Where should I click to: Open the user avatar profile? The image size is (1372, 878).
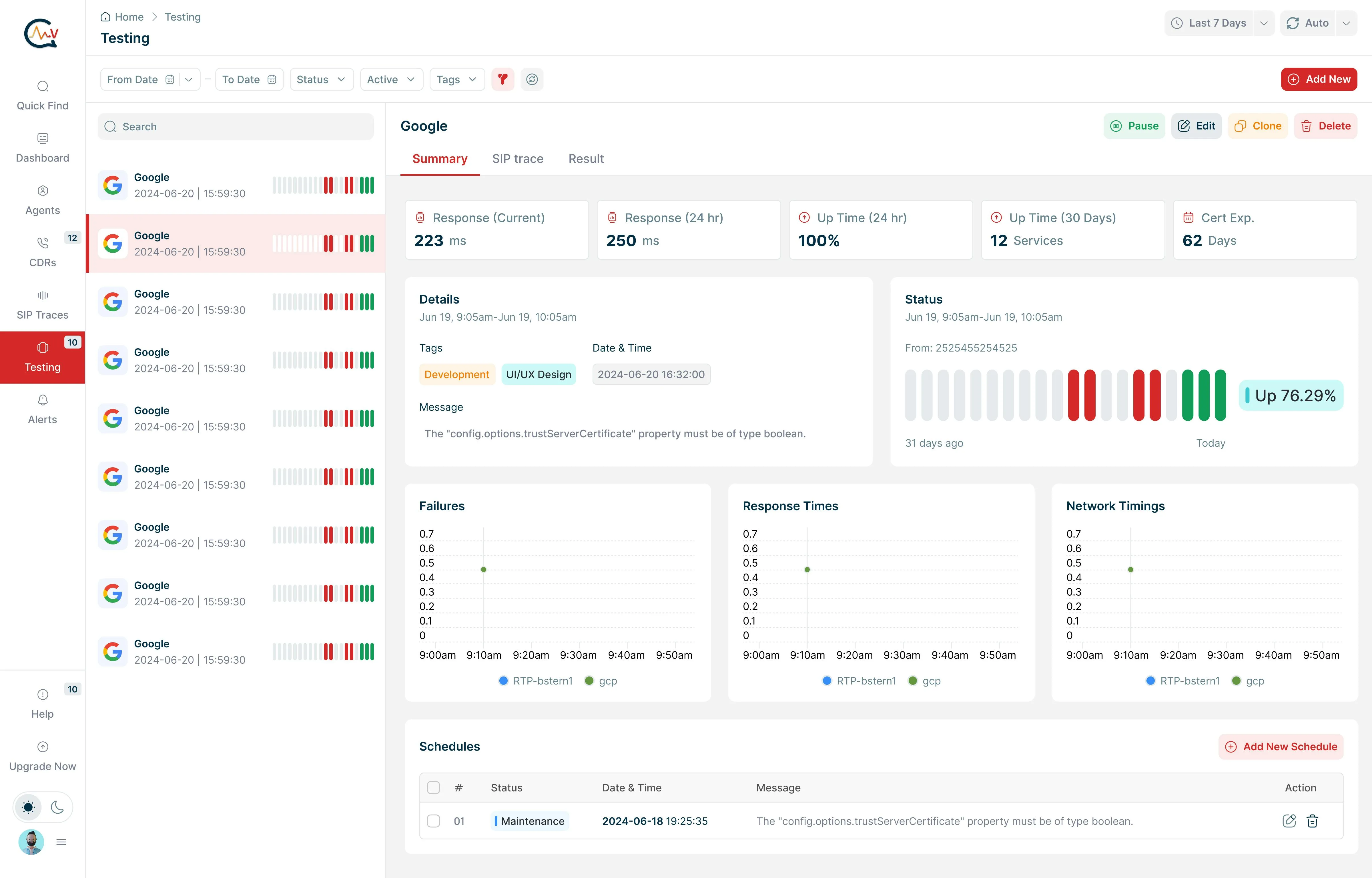pyautogui.click(x=31, y=841)
